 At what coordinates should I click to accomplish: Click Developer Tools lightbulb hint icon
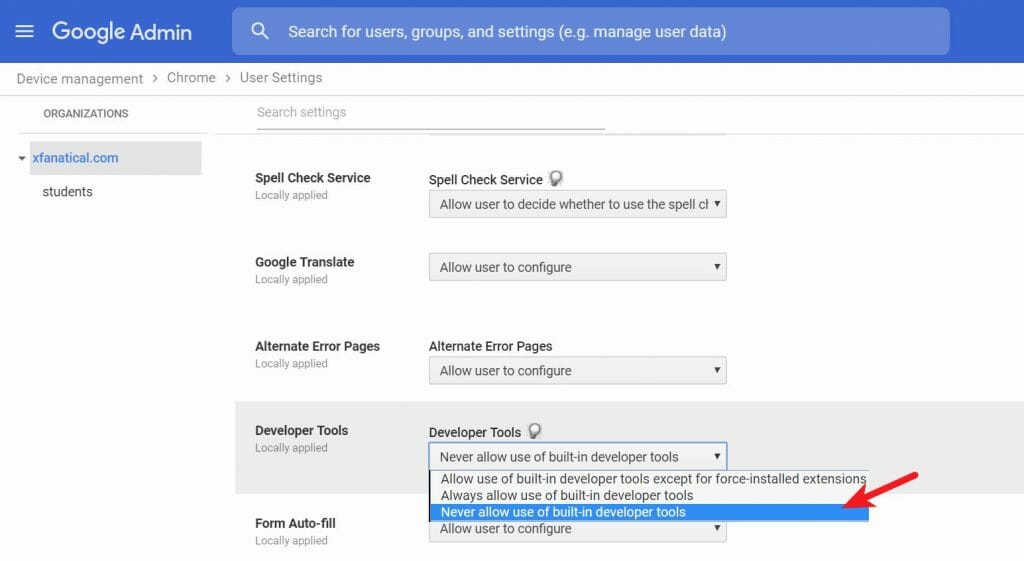click(x=534, y=431)
